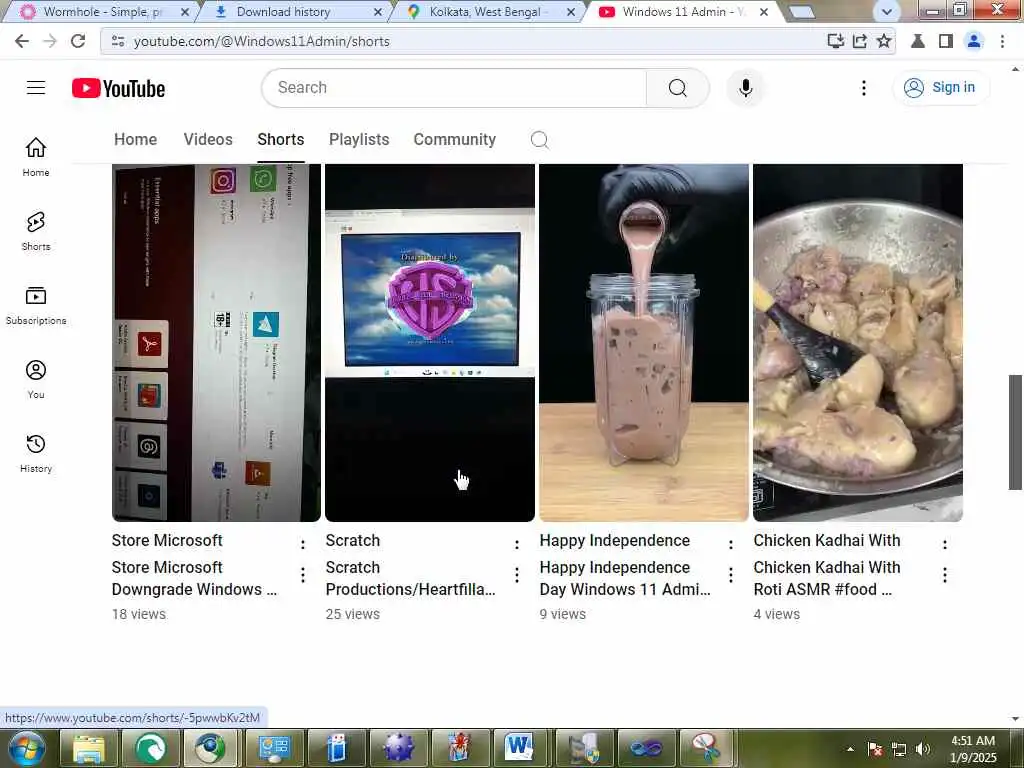
Task: Open top options menu for Store Microsoft short
Action: pyautogui.click(x=302, y=544)
